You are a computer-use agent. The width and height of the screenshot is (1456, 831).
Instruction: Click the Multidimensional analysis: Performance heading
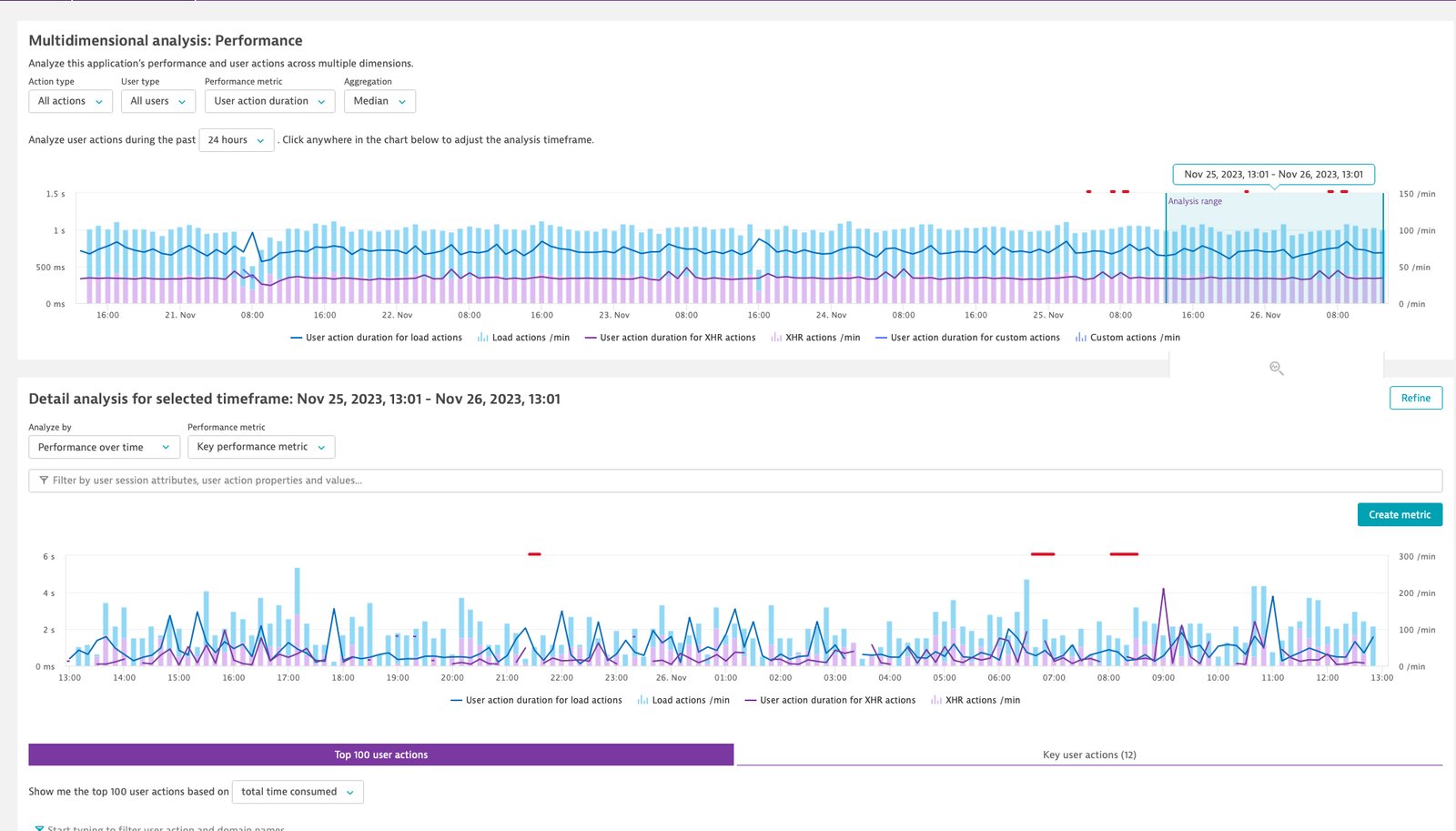coord(166,41)
